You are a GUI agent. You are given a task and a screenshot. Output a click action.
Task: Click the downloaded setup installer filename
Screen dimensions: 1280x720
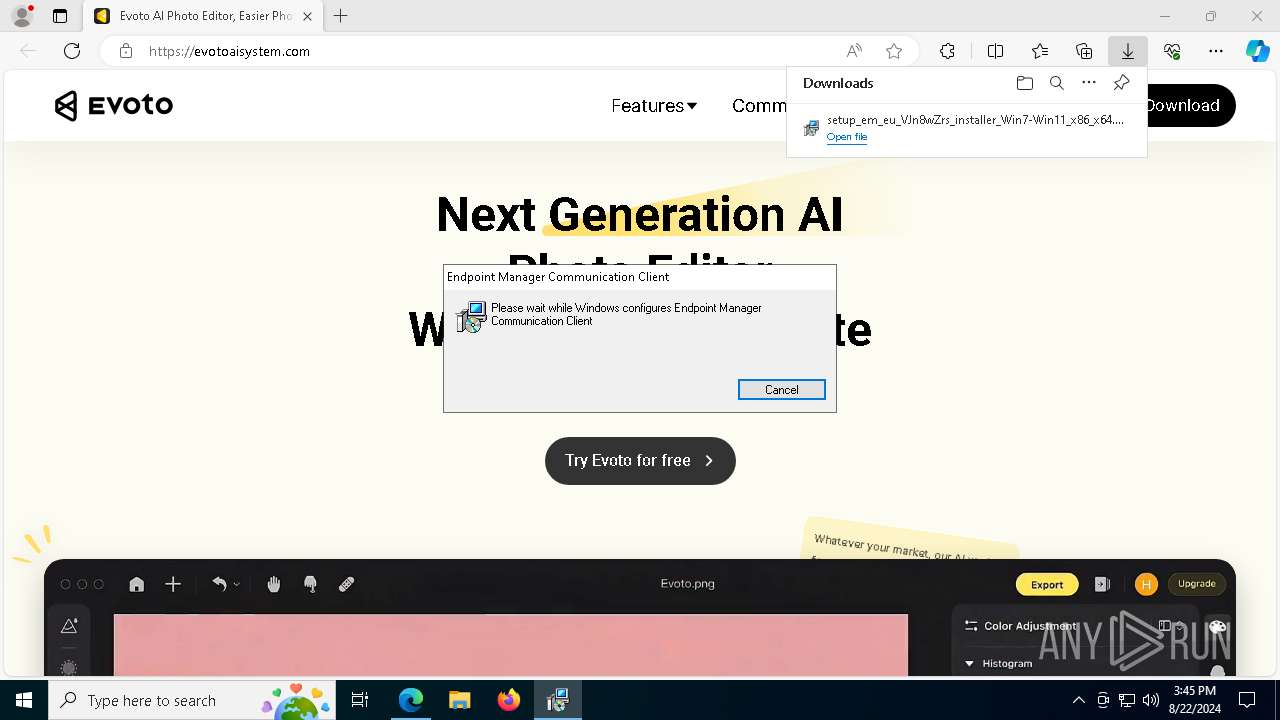(x=975, y=120)
